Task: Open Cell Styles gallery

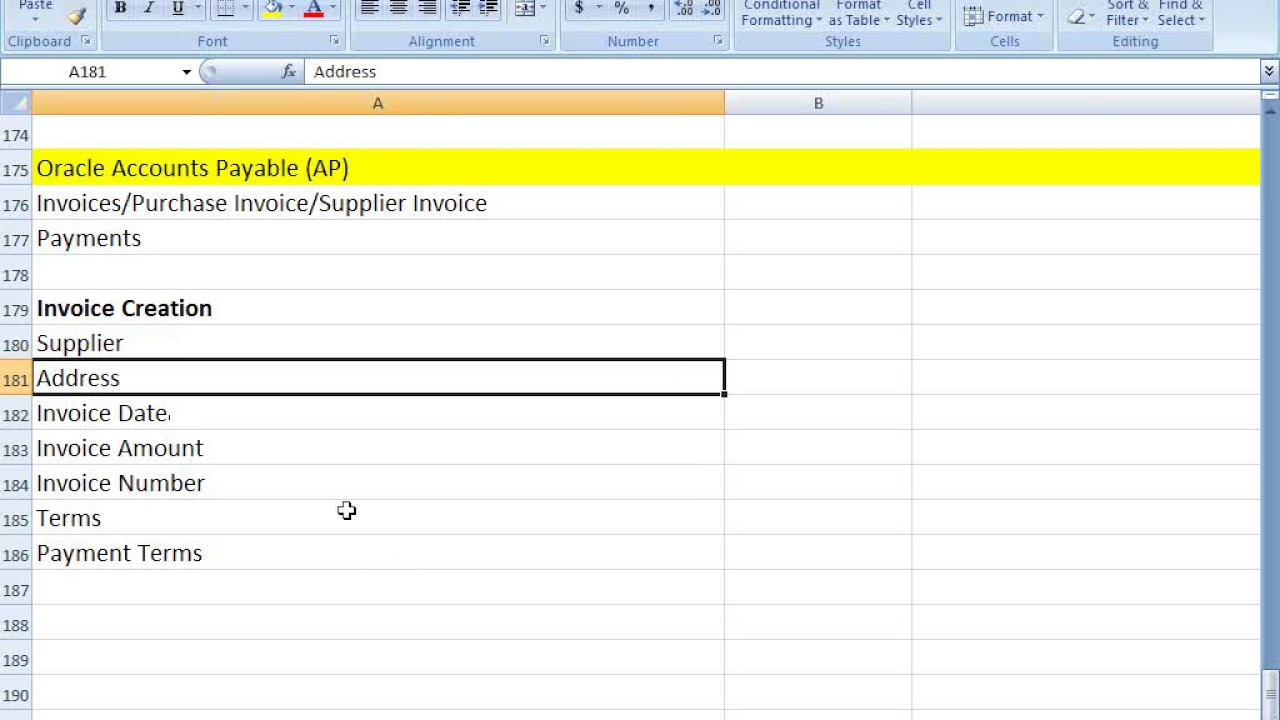Action: (x=919, y=13)
